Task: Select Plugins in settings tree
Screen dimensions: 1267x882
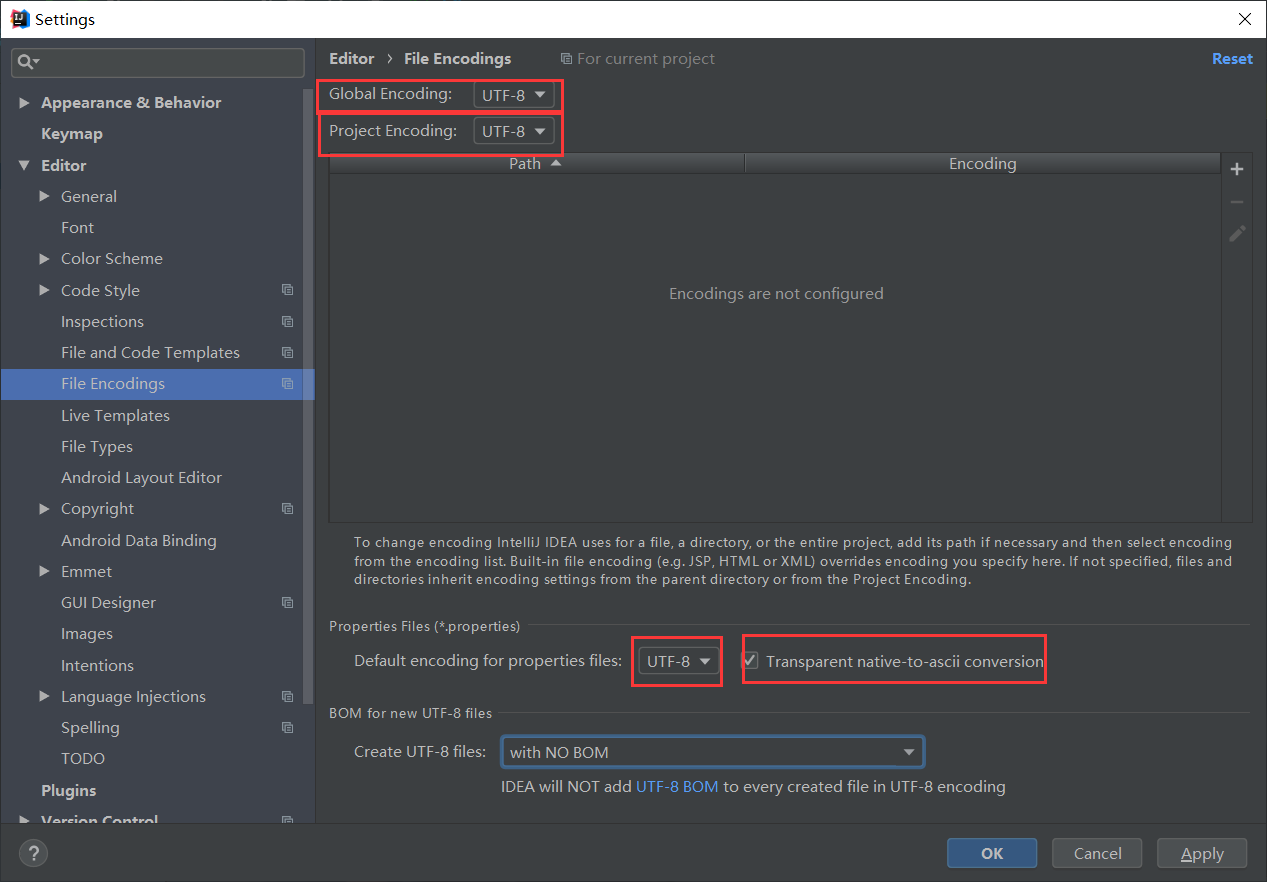Action: (69, 790)
